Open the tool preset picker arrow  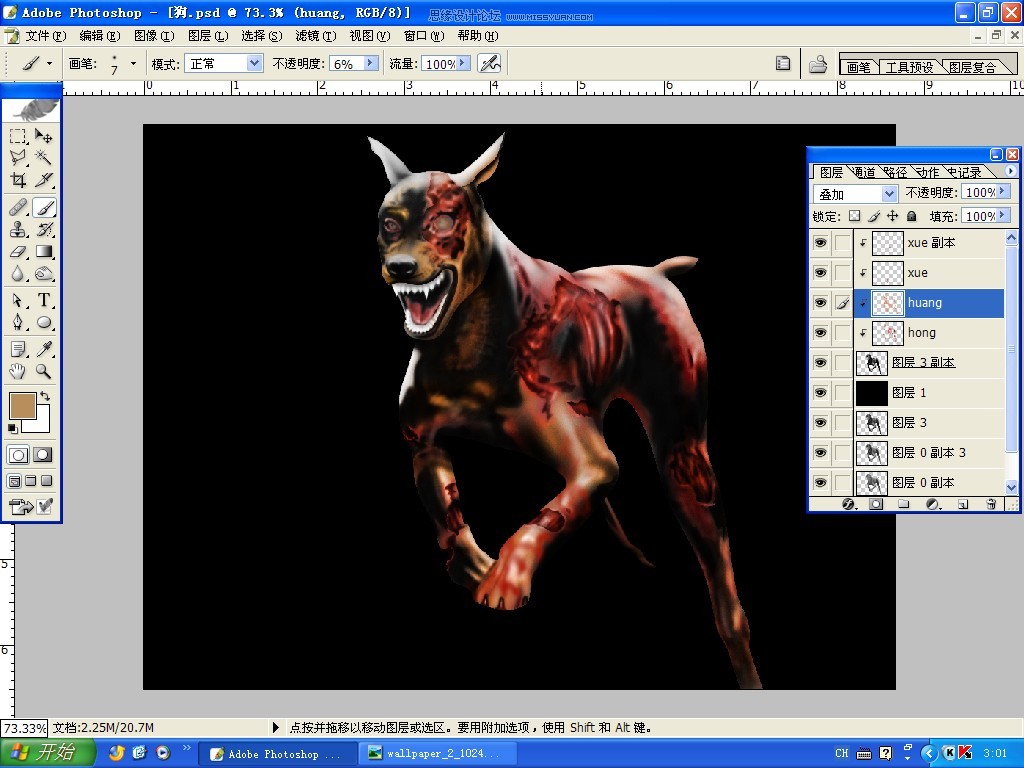coord(50,63)
